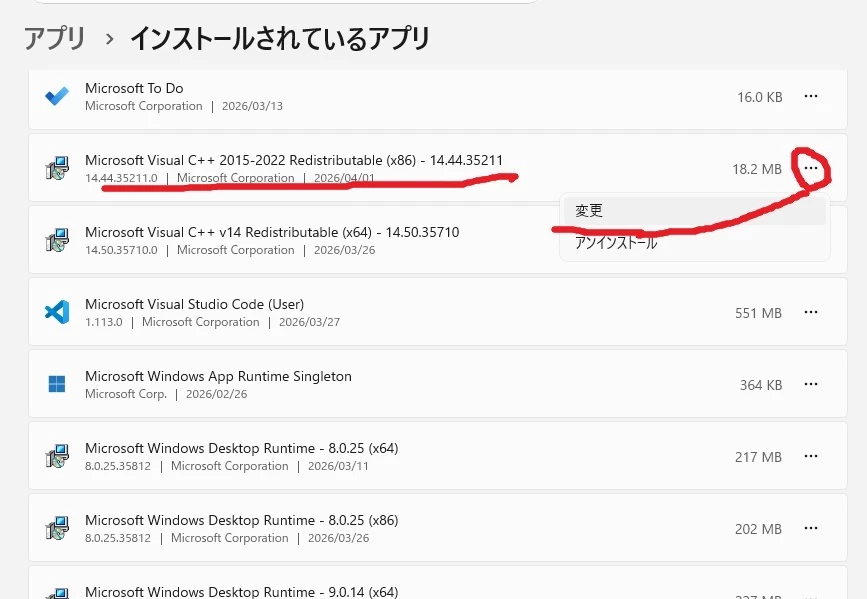
Task: Select the Microsoft To Do app name
Action: [x=134, y=88]
